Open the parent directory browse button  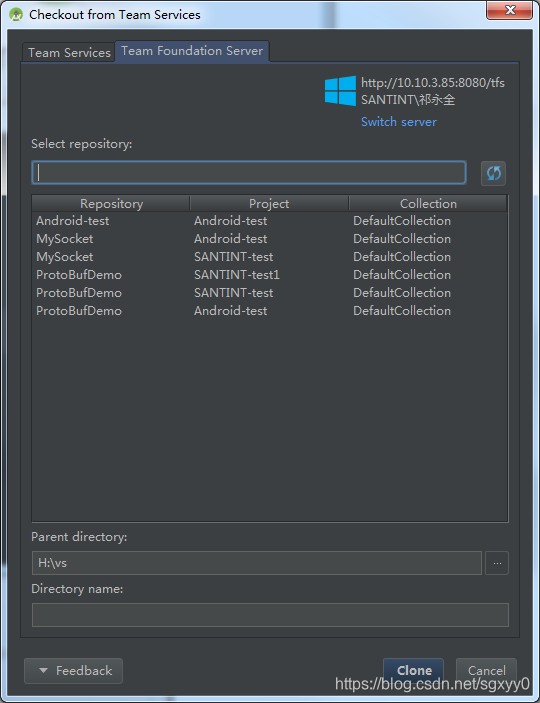coord(497,563)
